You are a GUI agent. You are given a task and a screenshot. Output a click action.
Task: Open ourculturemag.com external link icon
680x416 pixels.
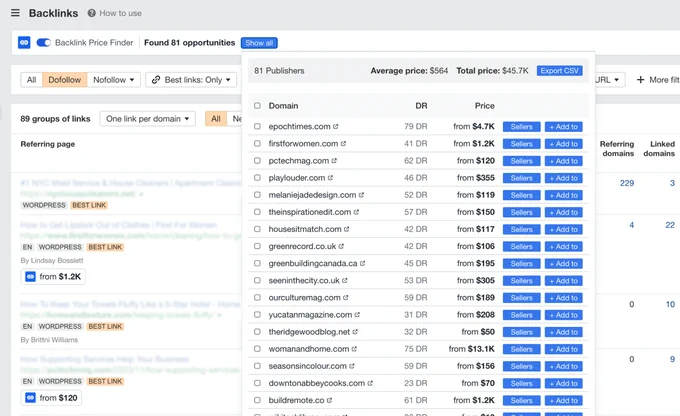[x=346, y=298]
